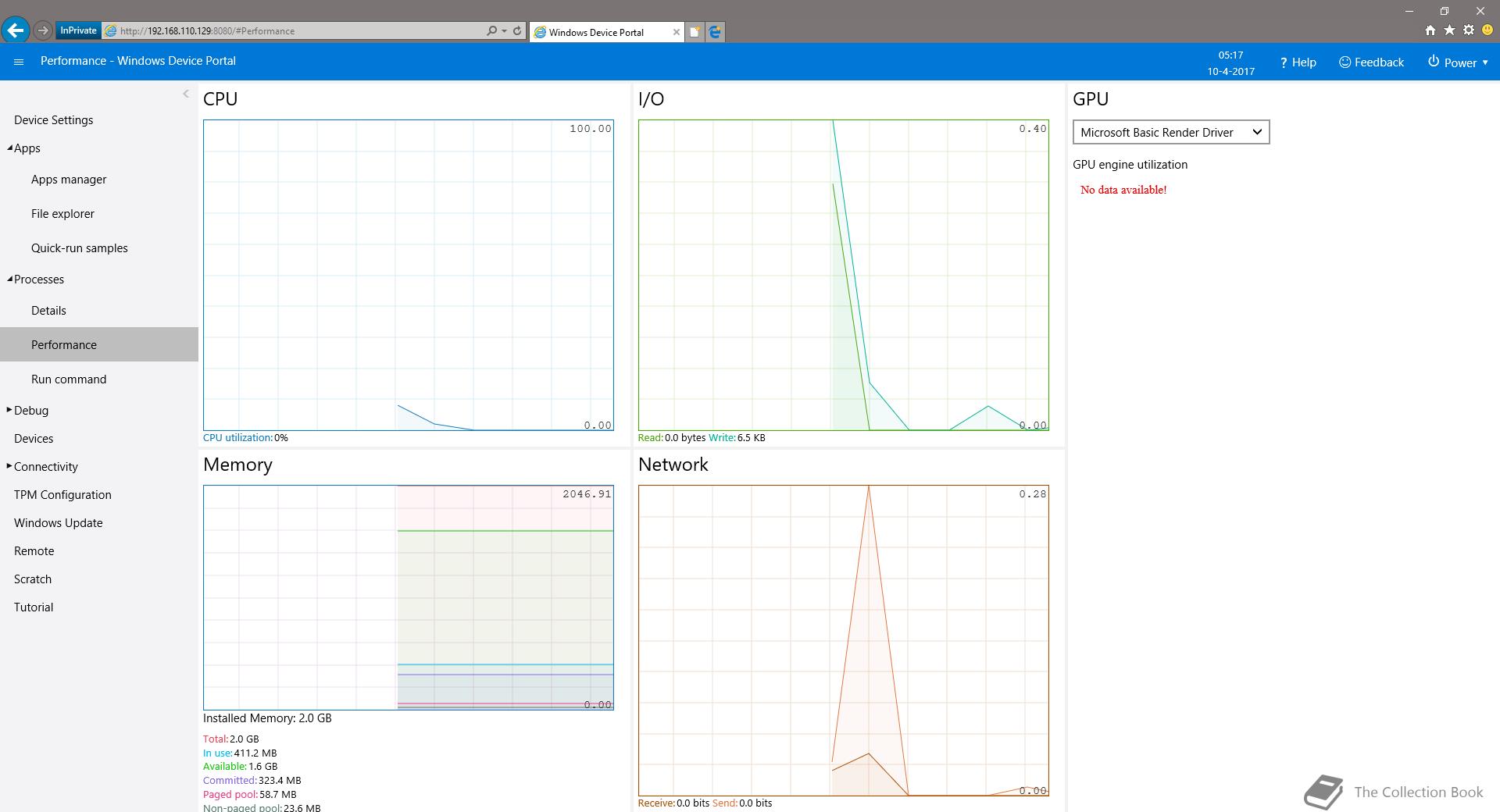Image resolution: width=1500 pixels, height=812 pixels.
Task: Expand the Debug tree section
Action: tap(9, 410)
